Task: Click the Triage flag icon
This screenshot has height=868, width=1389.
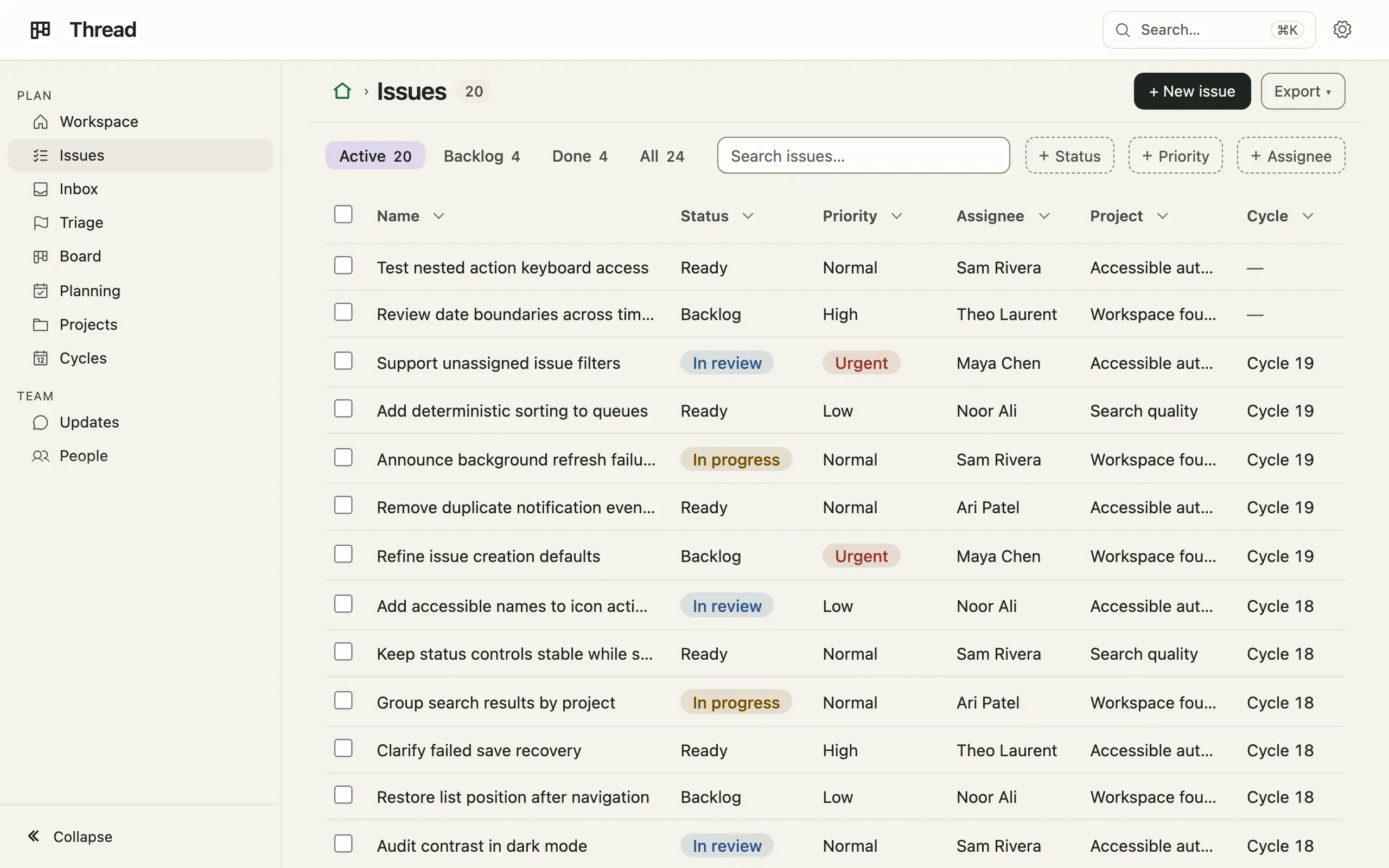Action: point(41,223)
